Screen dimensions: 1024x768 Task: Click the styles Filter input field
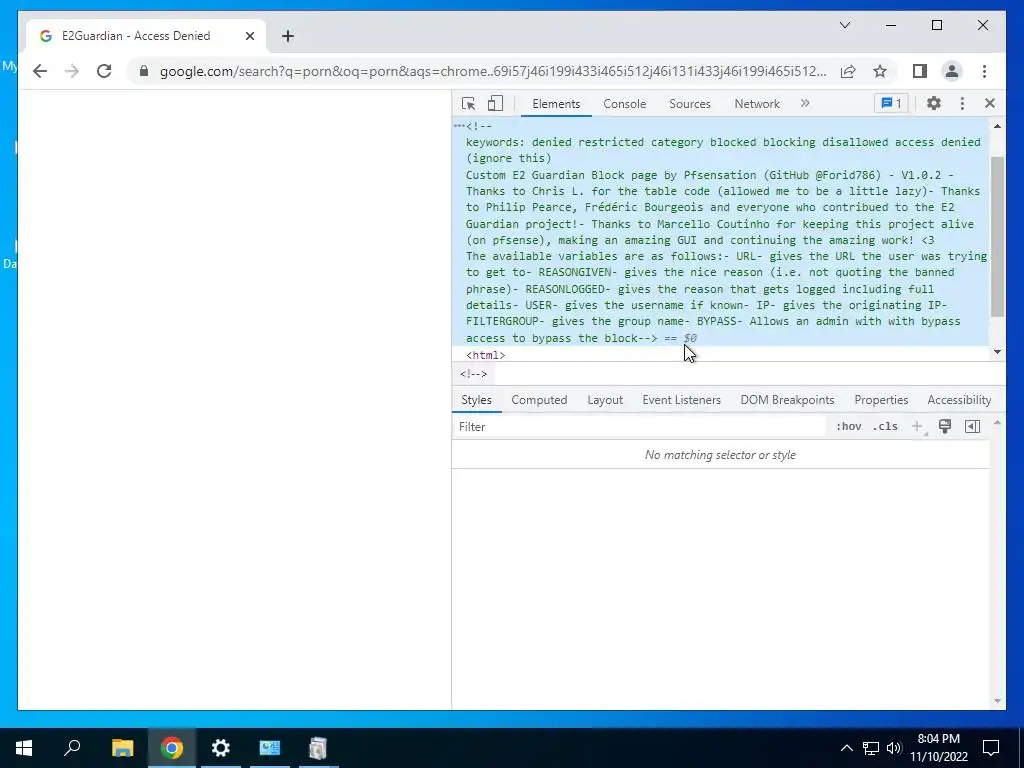pos(640,426)
